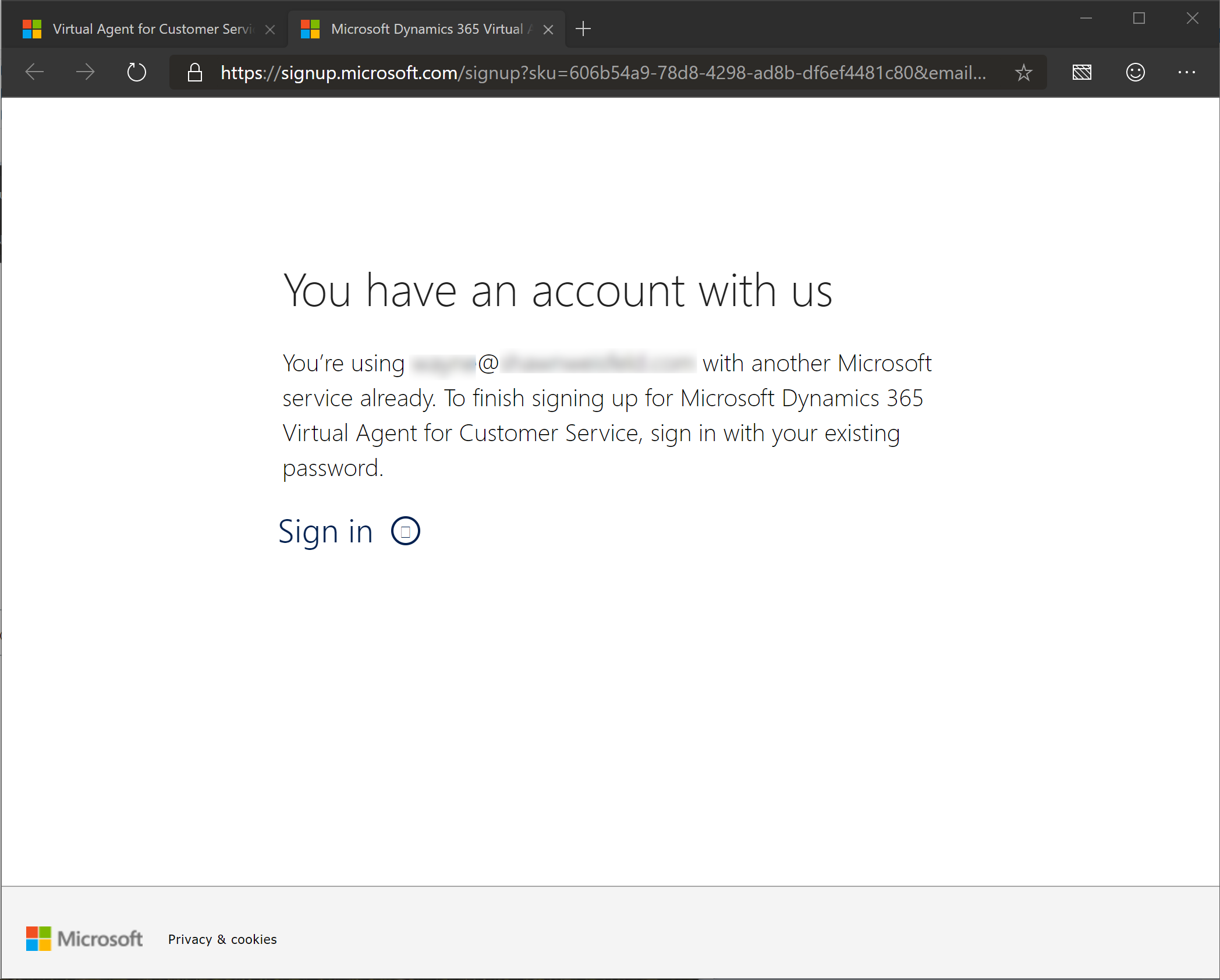Click the You have an account heading
The width and height of the screenshot is (1220, 980).
tap(558, 290)
